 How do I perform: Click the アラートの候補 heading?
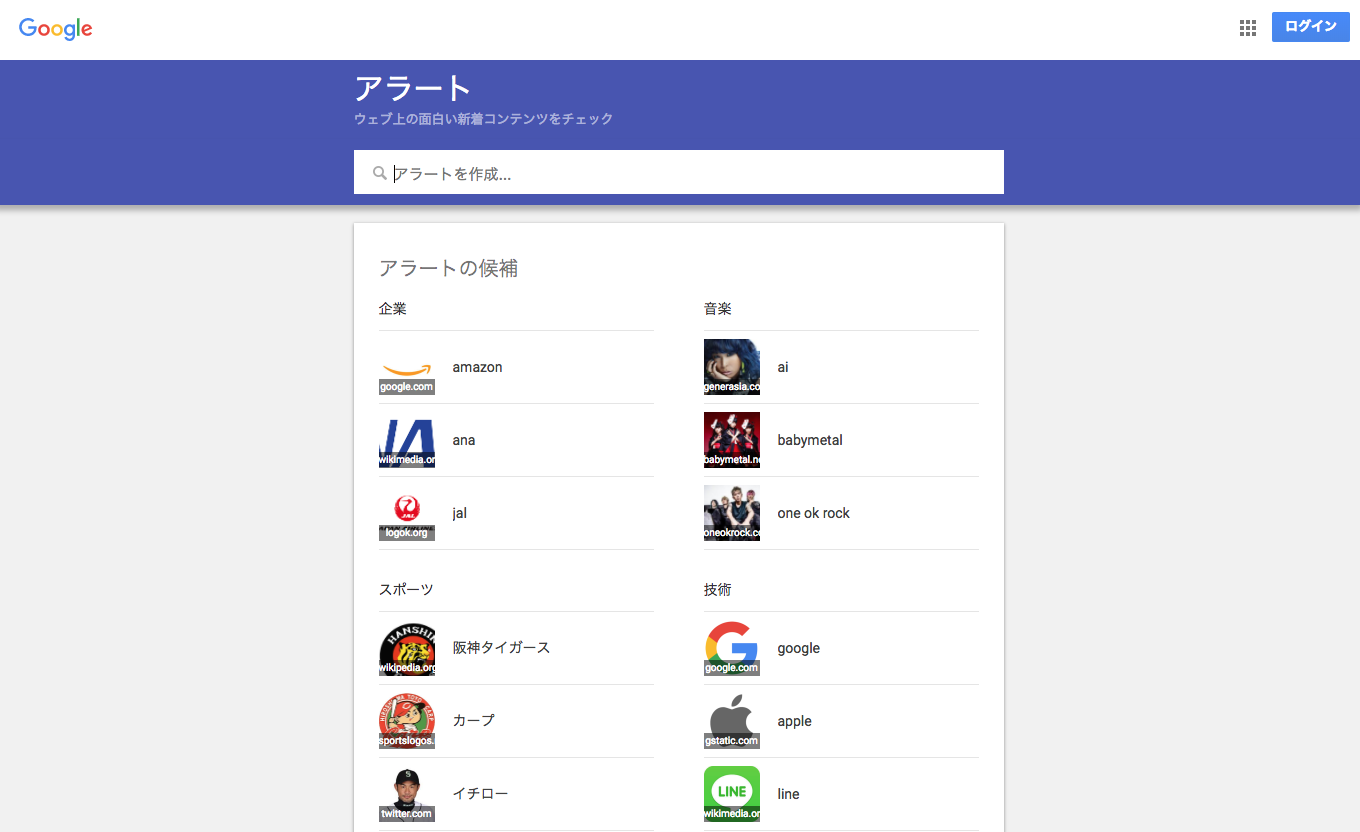point(449,268)
